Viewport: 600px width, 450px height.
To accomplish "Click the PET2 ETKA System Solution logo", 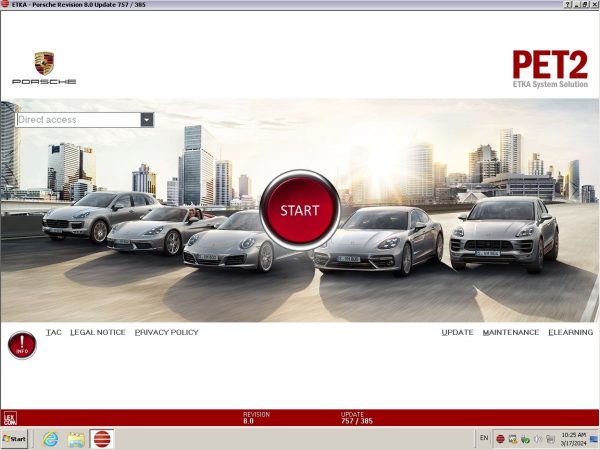I will coord(550,69).
